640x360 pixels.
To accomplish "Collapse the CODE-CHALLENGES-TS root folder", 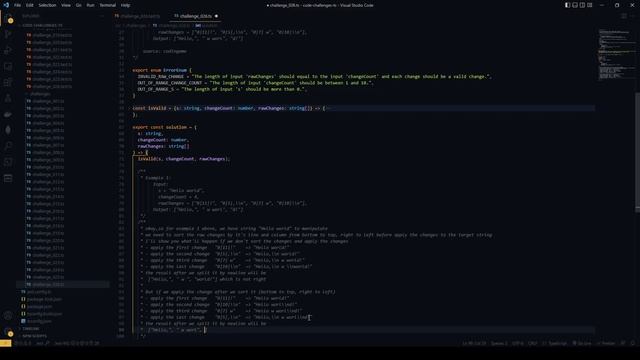I will pyautogui.click(x=43, y=25).
